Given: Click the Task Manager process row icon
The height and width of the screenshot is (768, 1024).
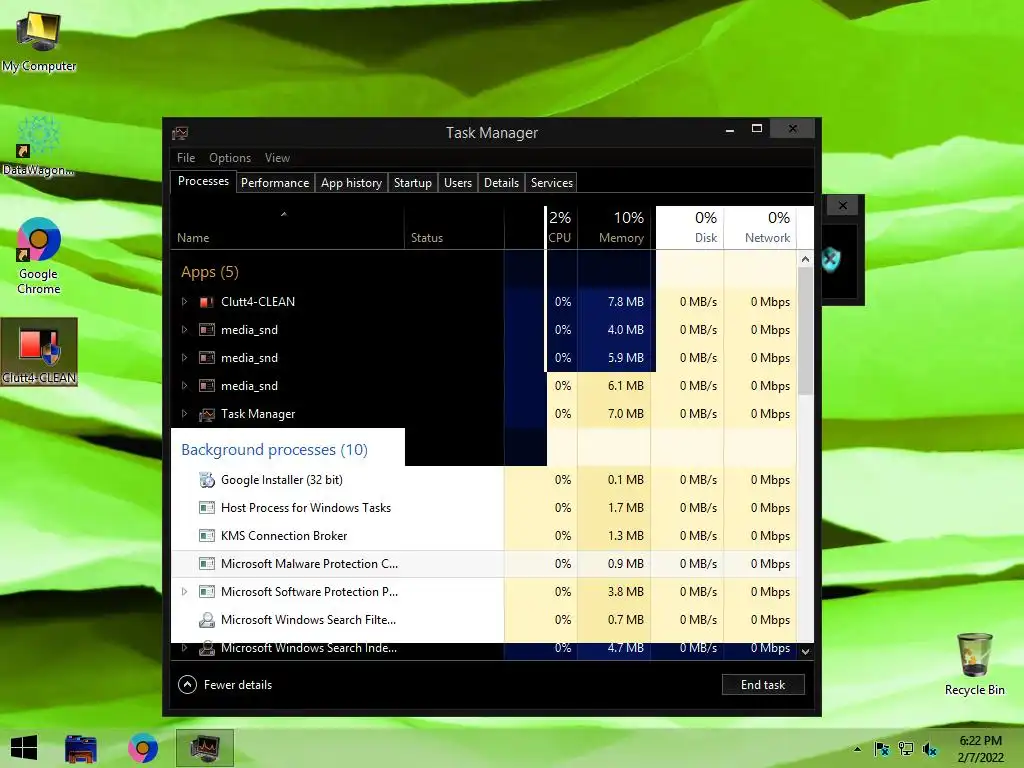Looking at the screenshot, I should point(206,414).
